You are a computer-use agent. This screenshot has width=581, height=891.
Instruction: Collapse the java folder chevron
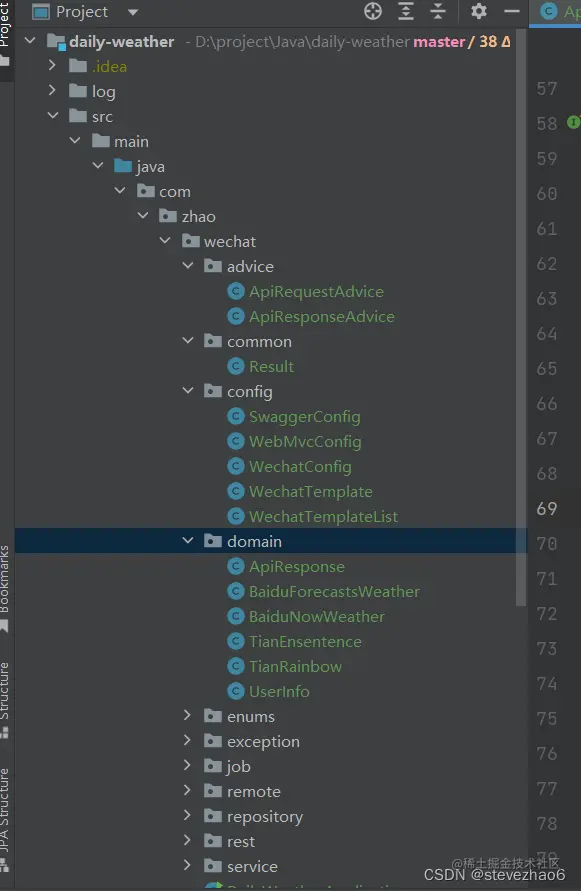coord(98,166)
